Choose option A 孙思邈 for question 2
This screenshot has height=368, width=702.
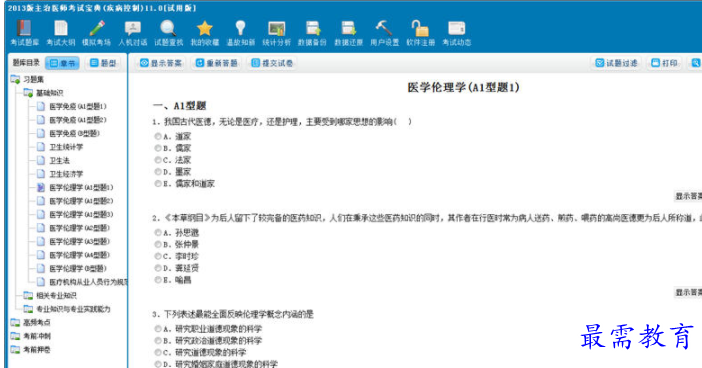tap(158, 232)
